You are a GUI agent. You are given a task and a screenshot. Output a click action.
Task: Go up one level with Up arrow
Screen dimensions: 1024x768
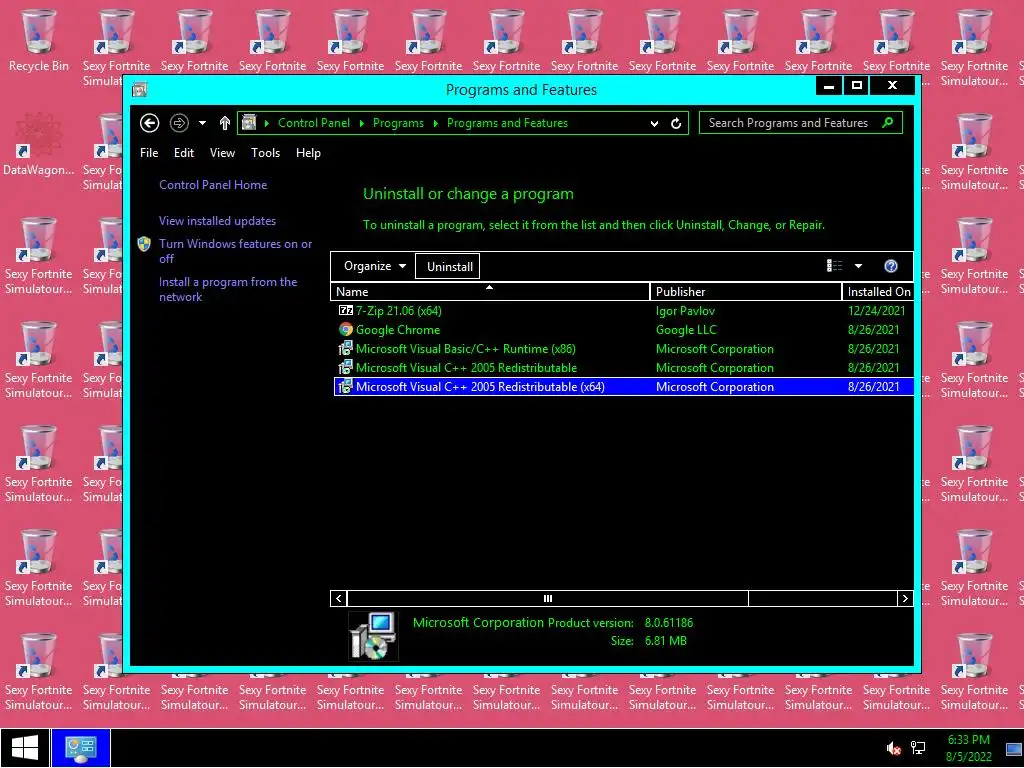pyautogui.click(x=225, y=123)
